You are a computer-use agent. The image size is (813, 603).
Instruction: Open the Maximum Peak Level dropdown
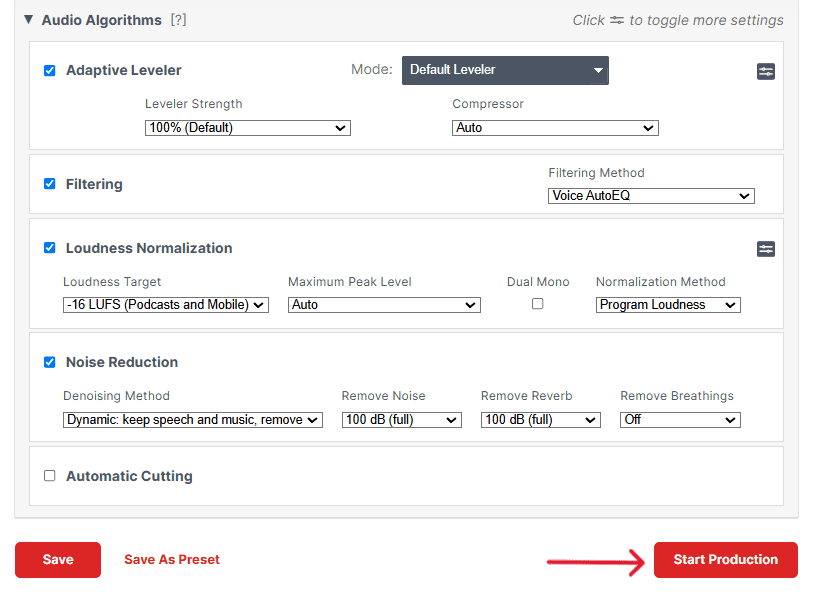tap(384, 304)
